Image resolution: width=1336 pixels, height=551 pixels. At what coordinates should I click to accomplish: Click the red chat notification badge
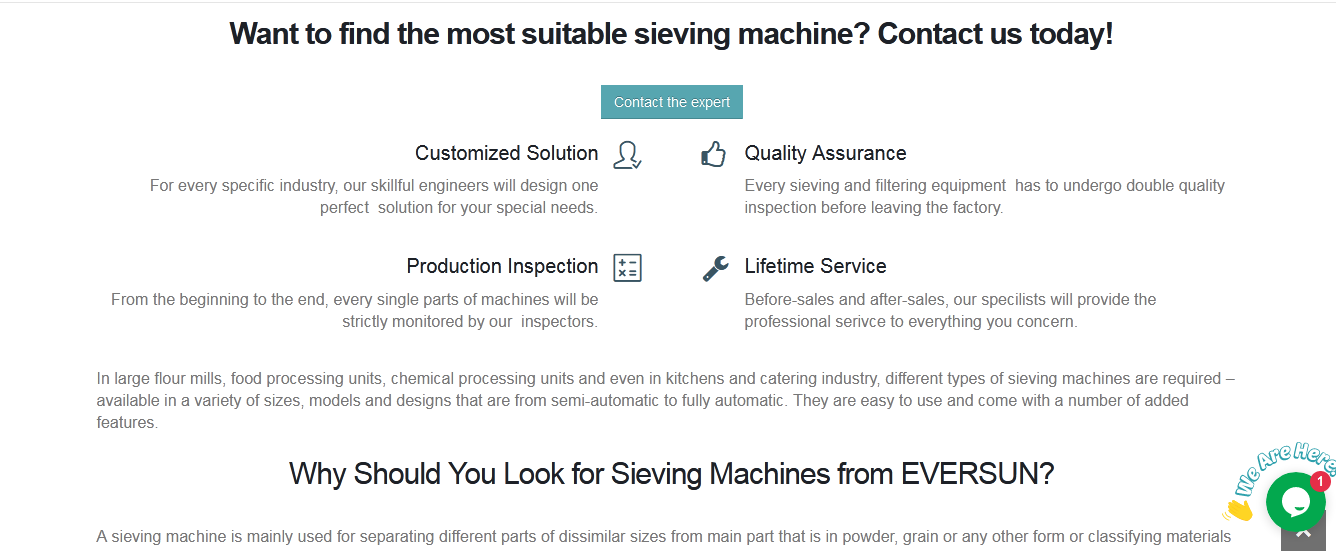pos(1320,482)
